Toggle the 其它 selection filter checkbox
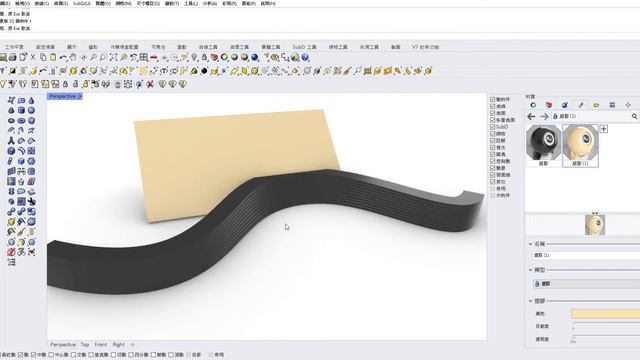 click(x=493, y=182)
